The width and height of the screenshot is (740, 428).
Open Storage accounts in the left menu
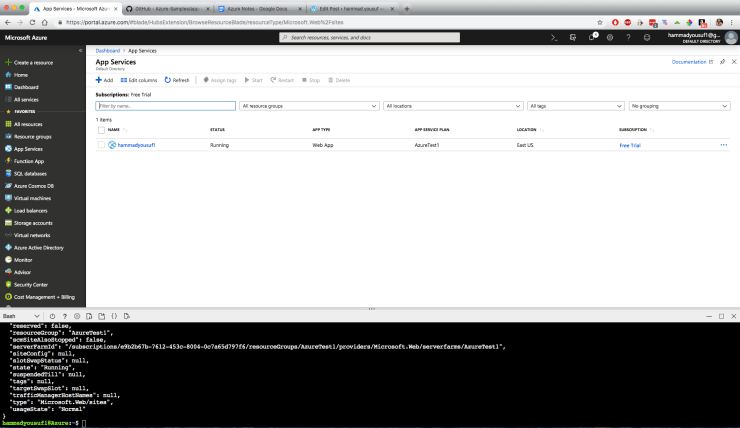click(x=32, y=223)
